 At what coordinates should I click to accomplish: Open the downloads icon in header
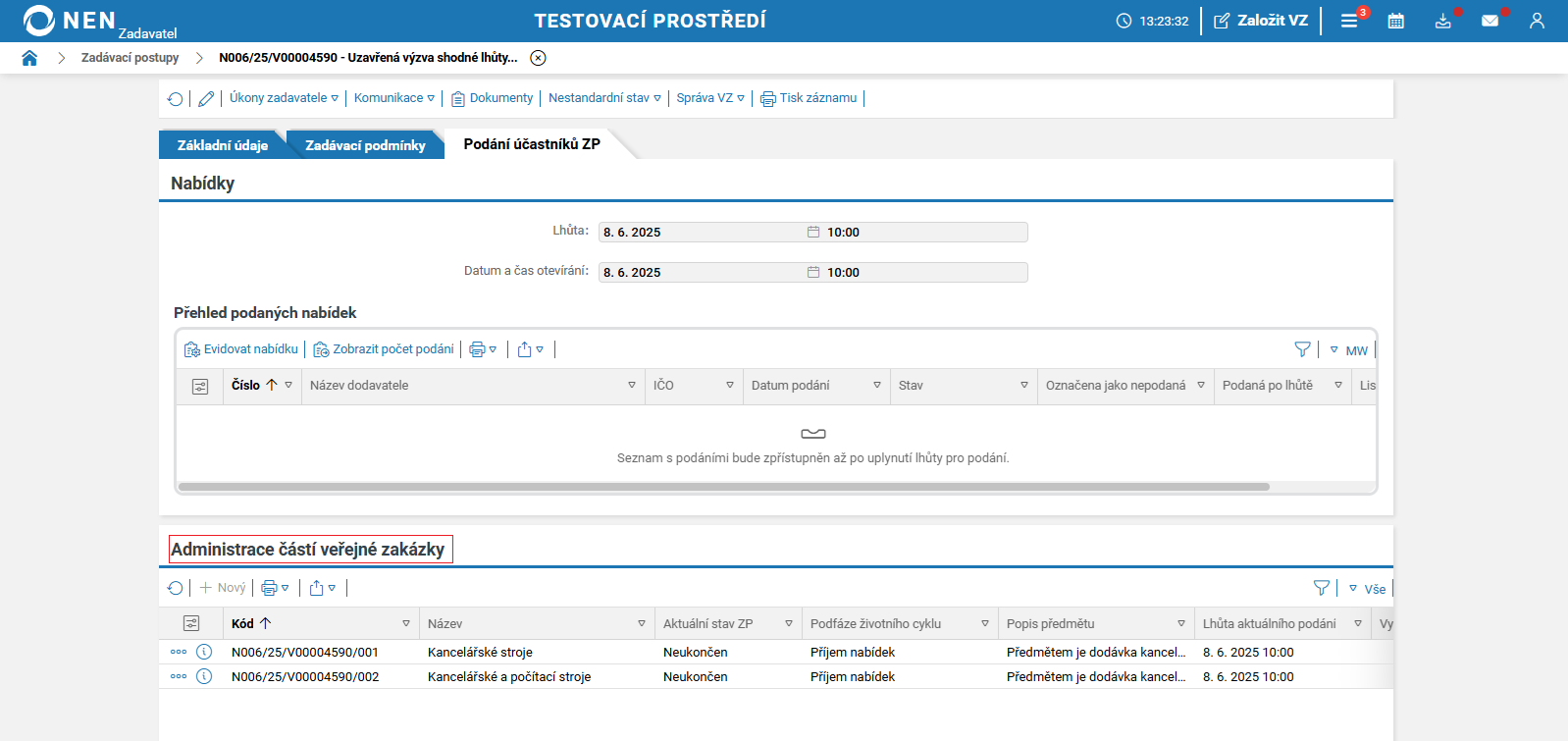click(1442, 21)
